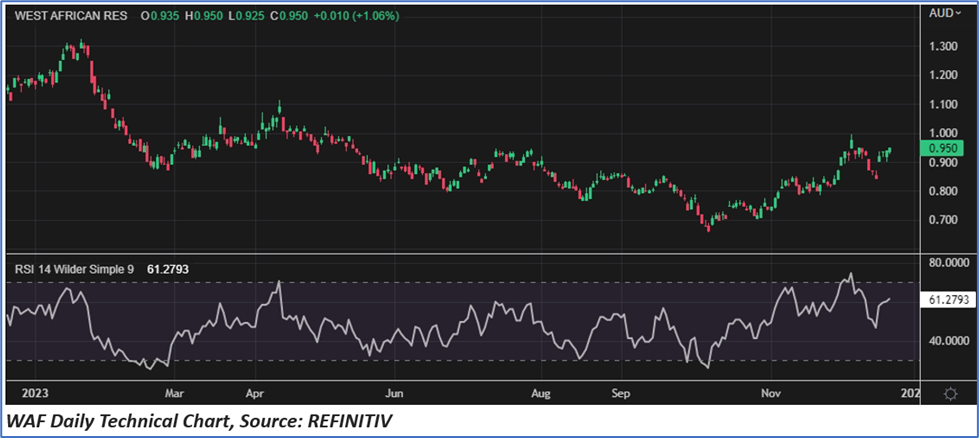Select the Apr marker on time axis

click(255, 394)
